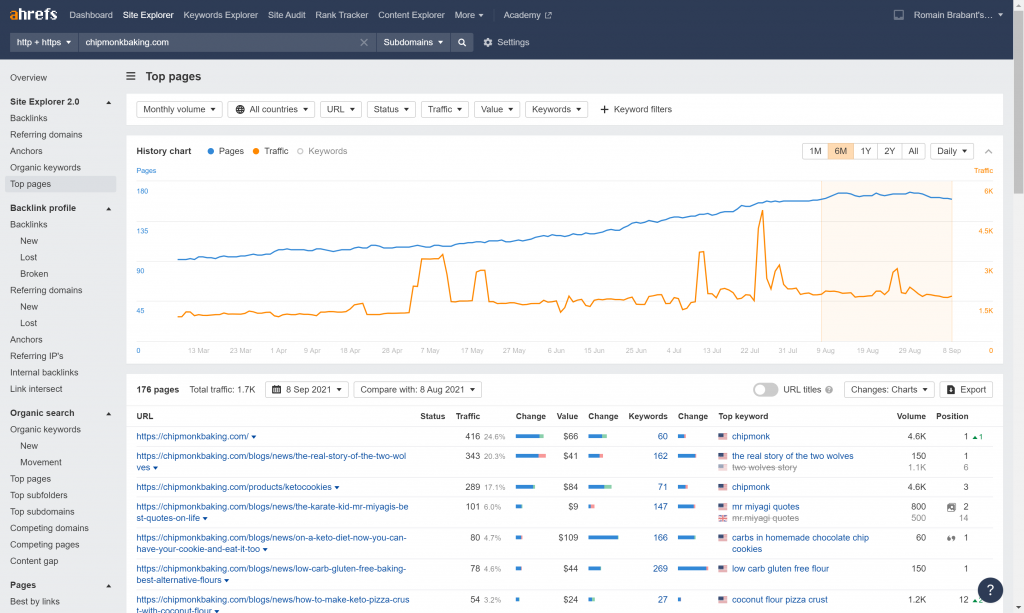The height and width of the screenshot is (613, 1024).
Task: Click keywords change bar in gluten-free row
Action: [x=693, y=569]
